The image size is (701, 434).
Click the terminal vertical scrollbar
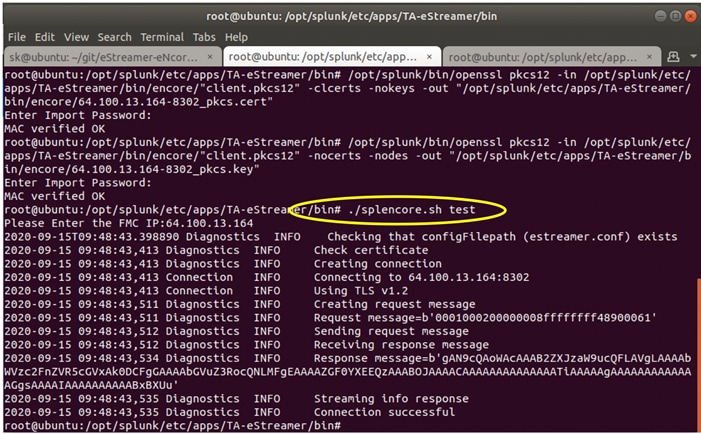coord(698,353)
